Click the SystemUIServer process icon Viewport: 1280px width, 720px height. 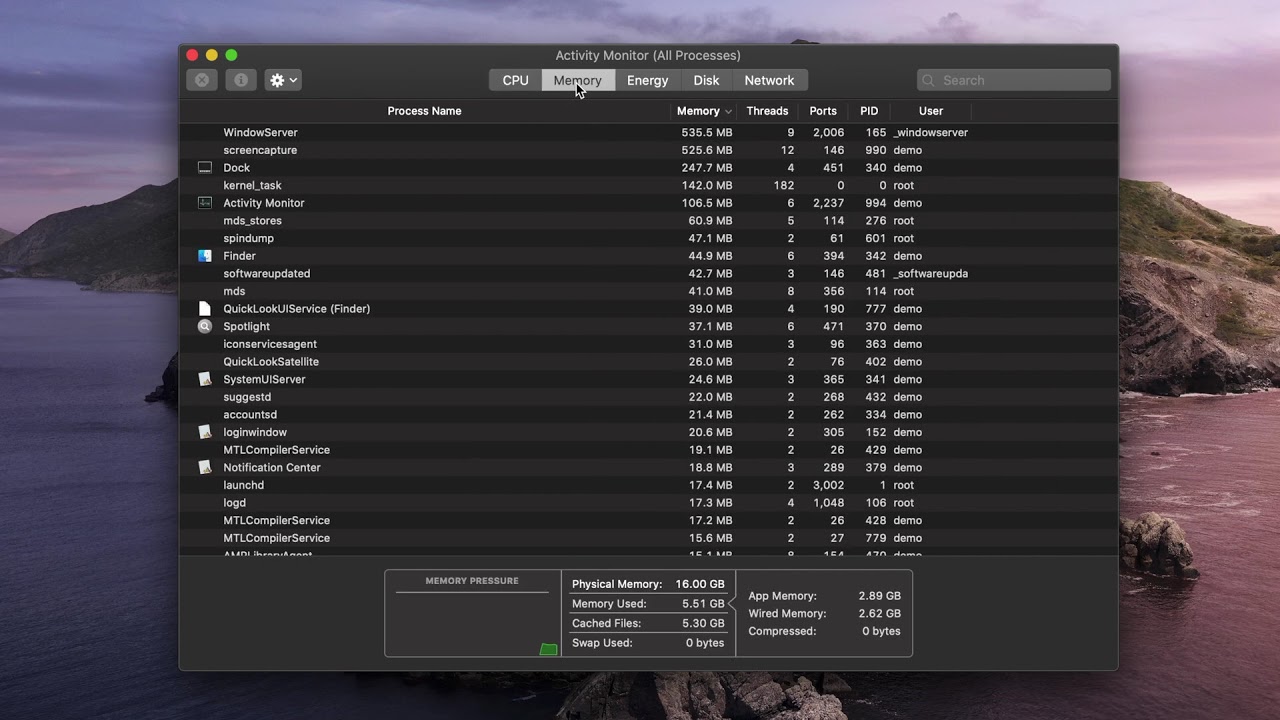[205, 379]
